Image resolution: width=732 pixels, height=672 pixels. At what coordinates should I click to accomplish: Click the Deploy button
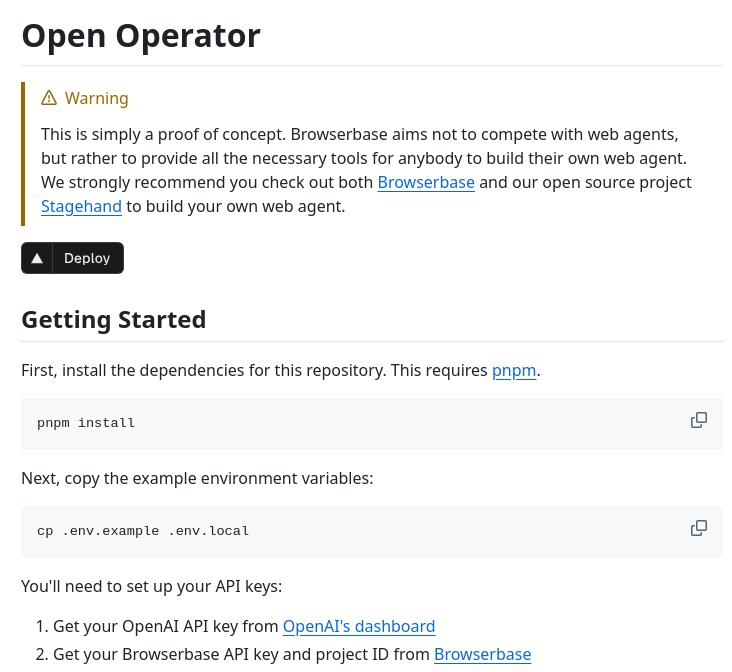point(72,258)
